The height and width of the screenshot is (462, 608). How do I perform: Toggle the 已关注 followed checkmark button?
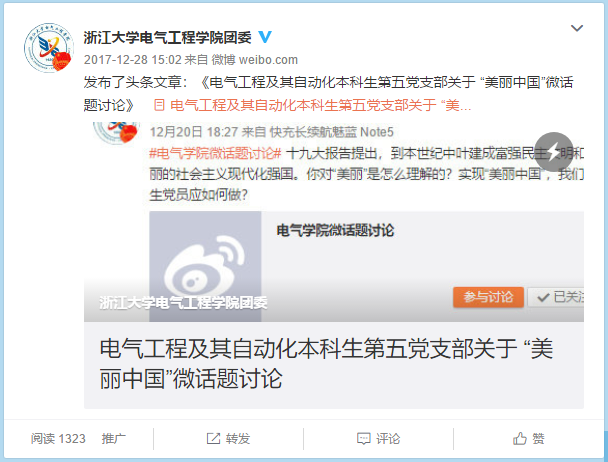557,297
